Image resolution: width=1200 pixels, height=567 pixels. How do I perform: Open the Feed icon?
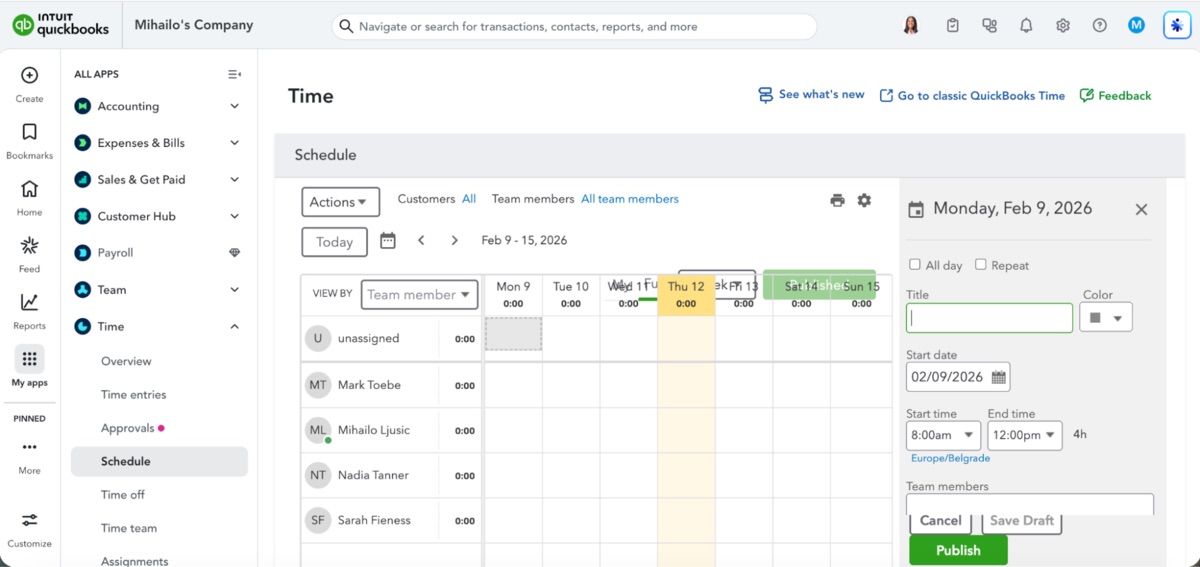[x=29, y=245]
